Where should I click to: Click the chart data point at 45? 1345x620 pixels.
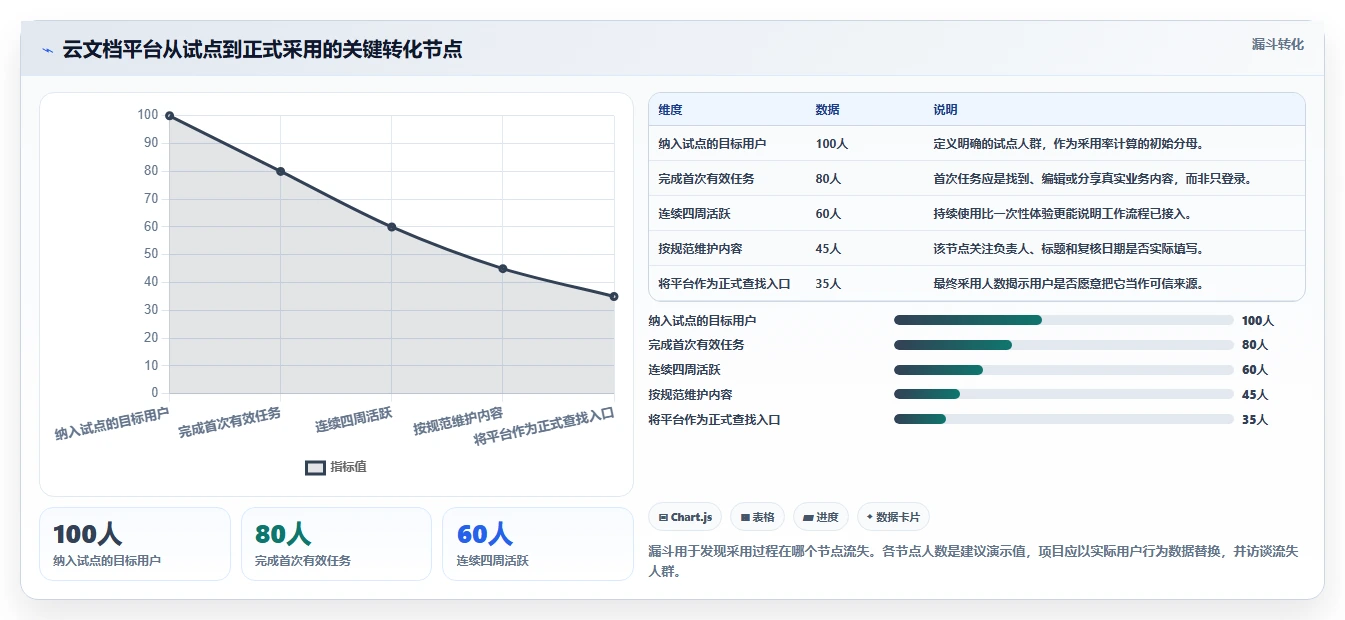(502, 268)
